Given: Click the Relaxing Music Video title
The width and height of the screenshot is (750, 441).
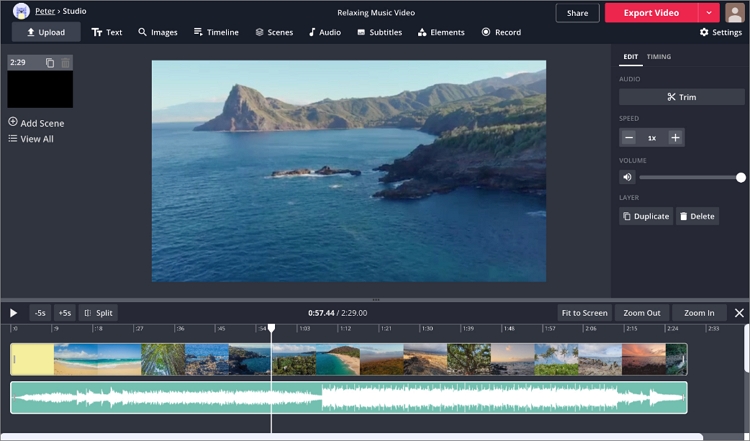Looking at the screenshot, I should pos(376,12).
